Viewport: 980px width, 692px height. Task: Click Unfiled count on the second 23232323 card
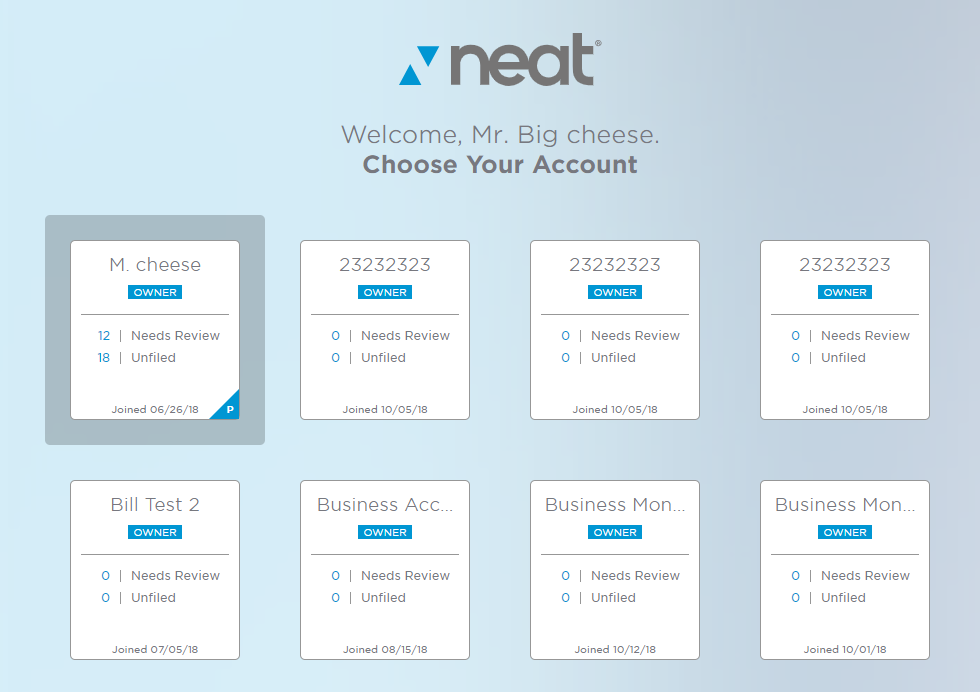pos(565,357)
